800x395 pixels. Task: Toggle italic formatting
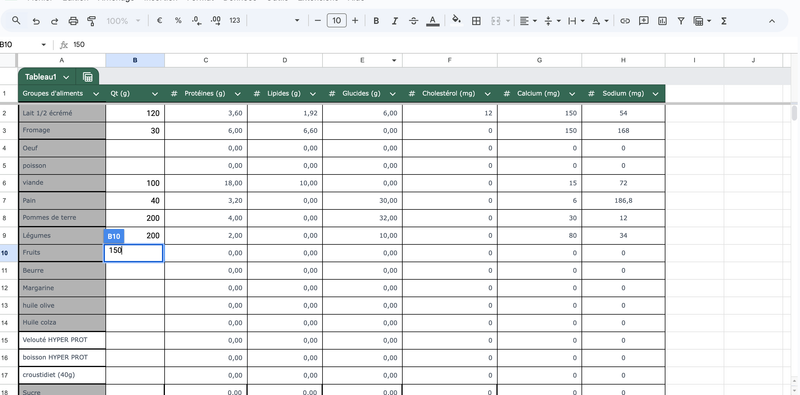[394, 21]
